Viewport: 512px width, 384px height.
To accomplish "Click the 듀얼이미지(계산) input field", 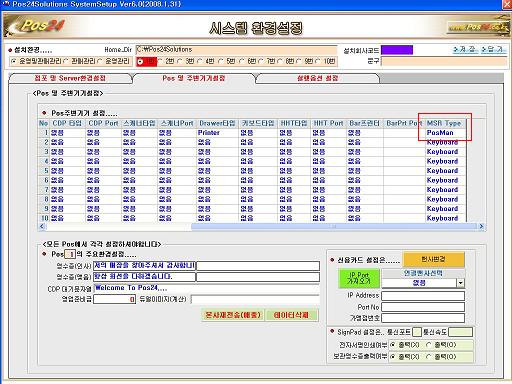I will coord(255,299).
